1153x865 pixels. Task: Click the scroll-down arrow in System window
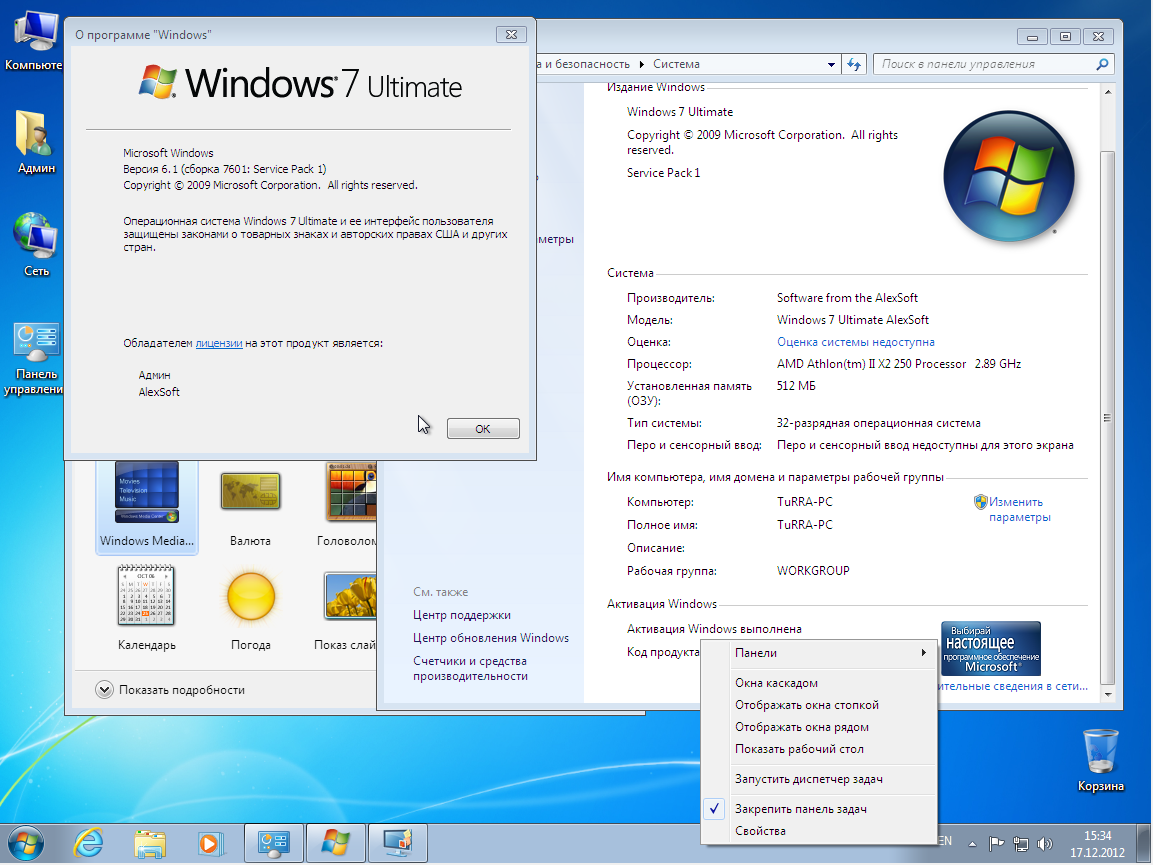click(1107, 694)
